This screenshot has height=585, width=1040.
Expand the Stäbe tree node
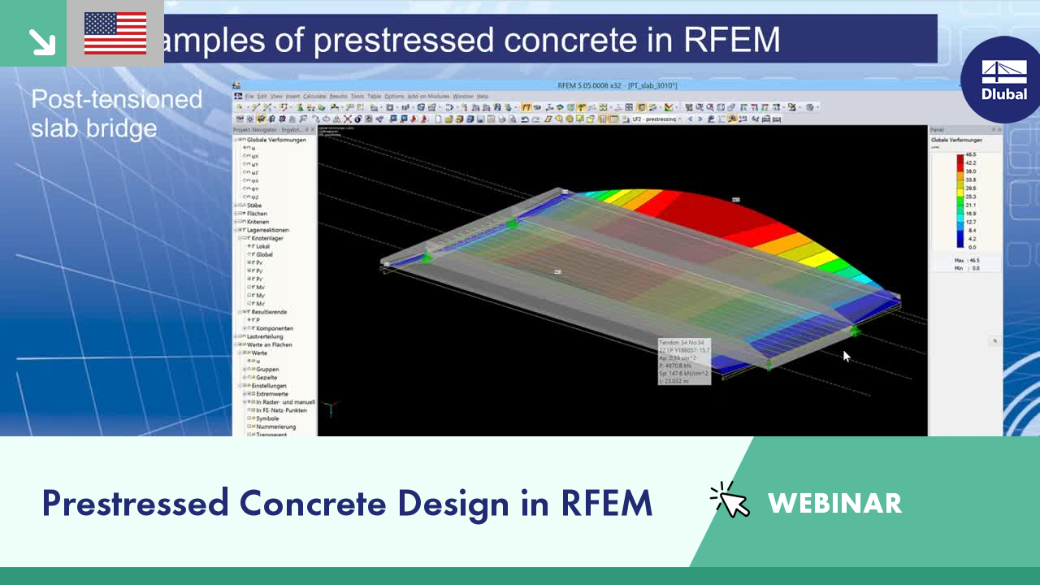click(x=236, y=206)
